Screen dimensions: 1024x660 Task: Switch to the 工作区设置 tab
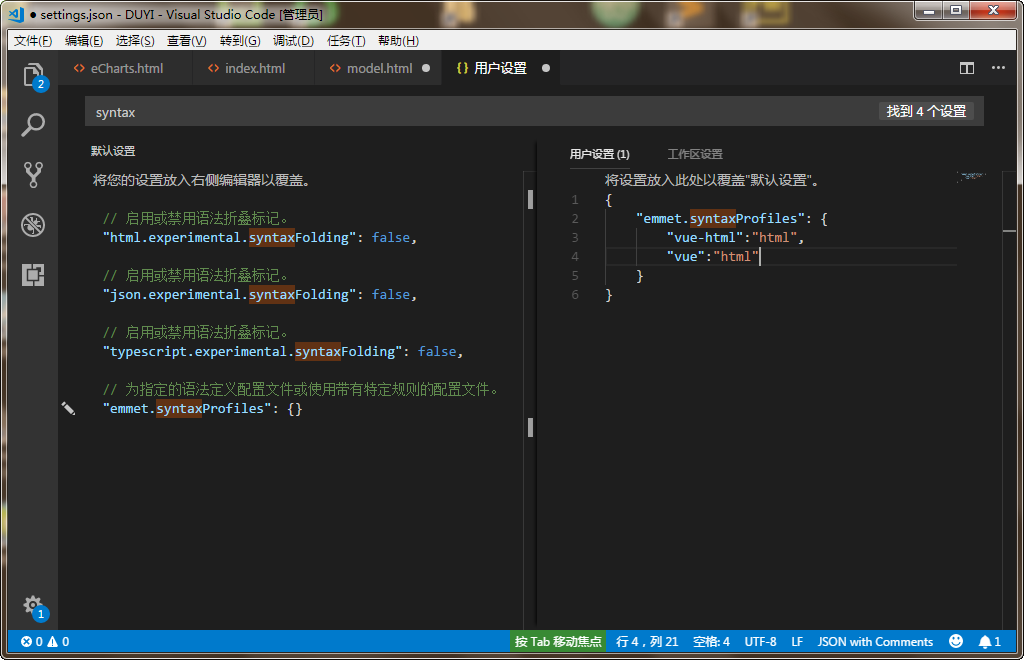(695, 154)
